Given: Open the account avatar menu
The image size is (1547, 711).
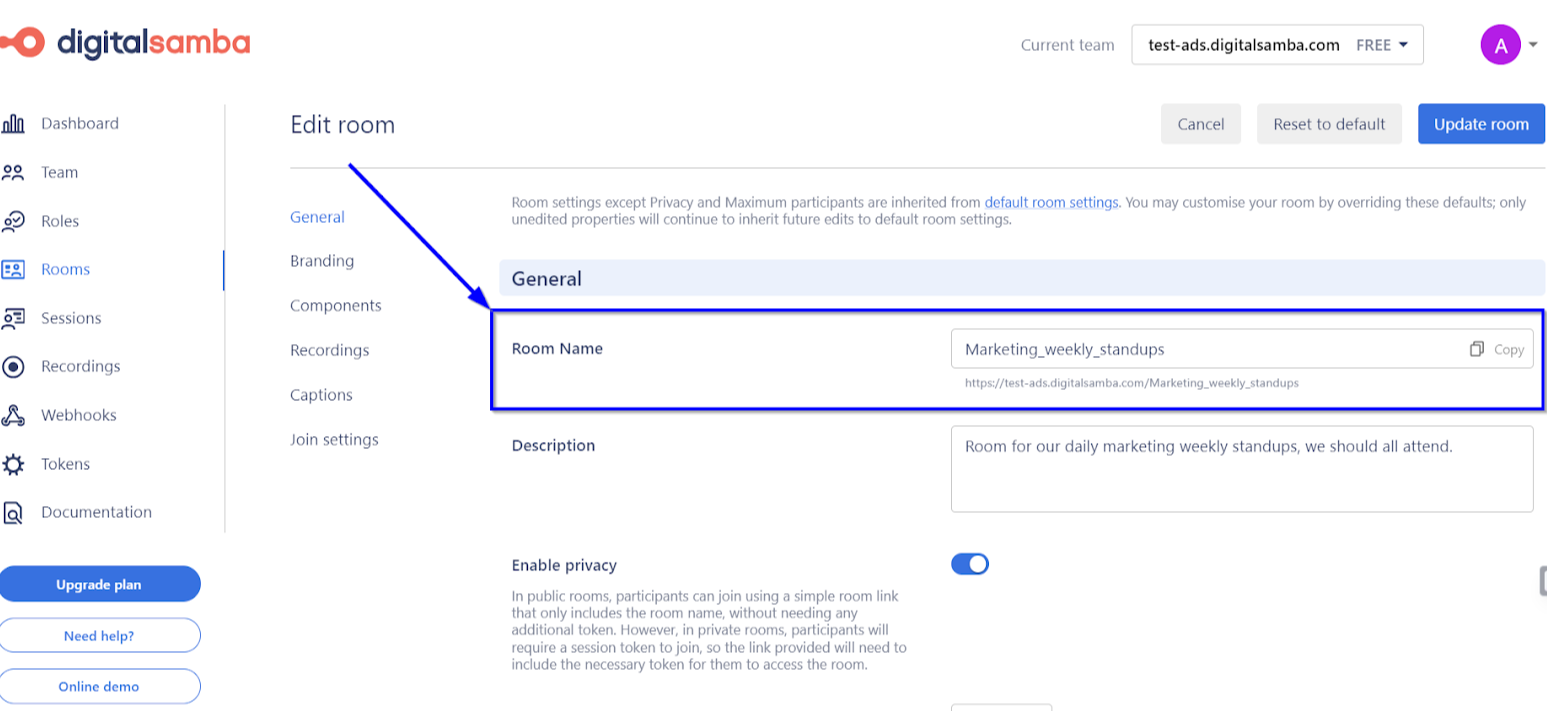Looking at the screenshot, I should point(1500,44).
